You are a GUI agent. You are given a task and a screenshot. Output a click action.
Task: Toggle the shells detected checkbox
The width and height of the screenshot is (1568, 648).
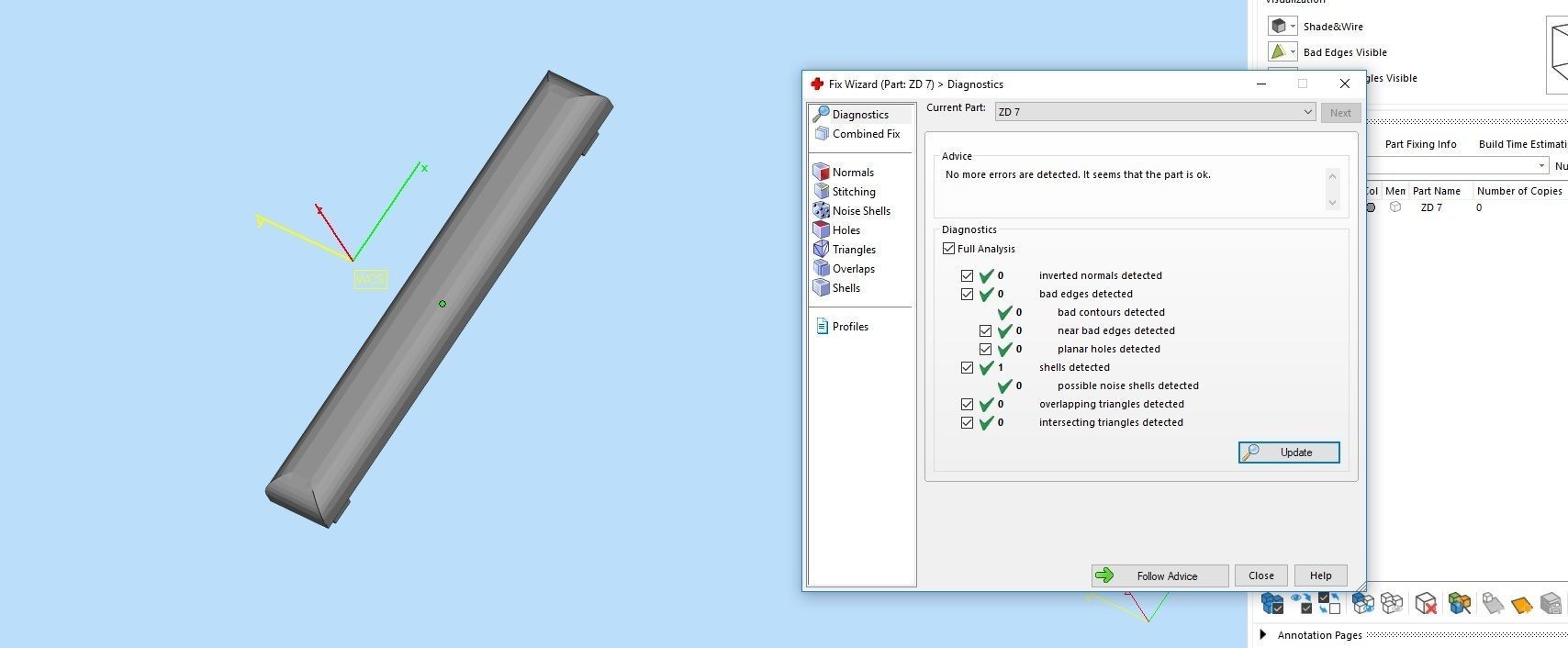click(967, 367)
